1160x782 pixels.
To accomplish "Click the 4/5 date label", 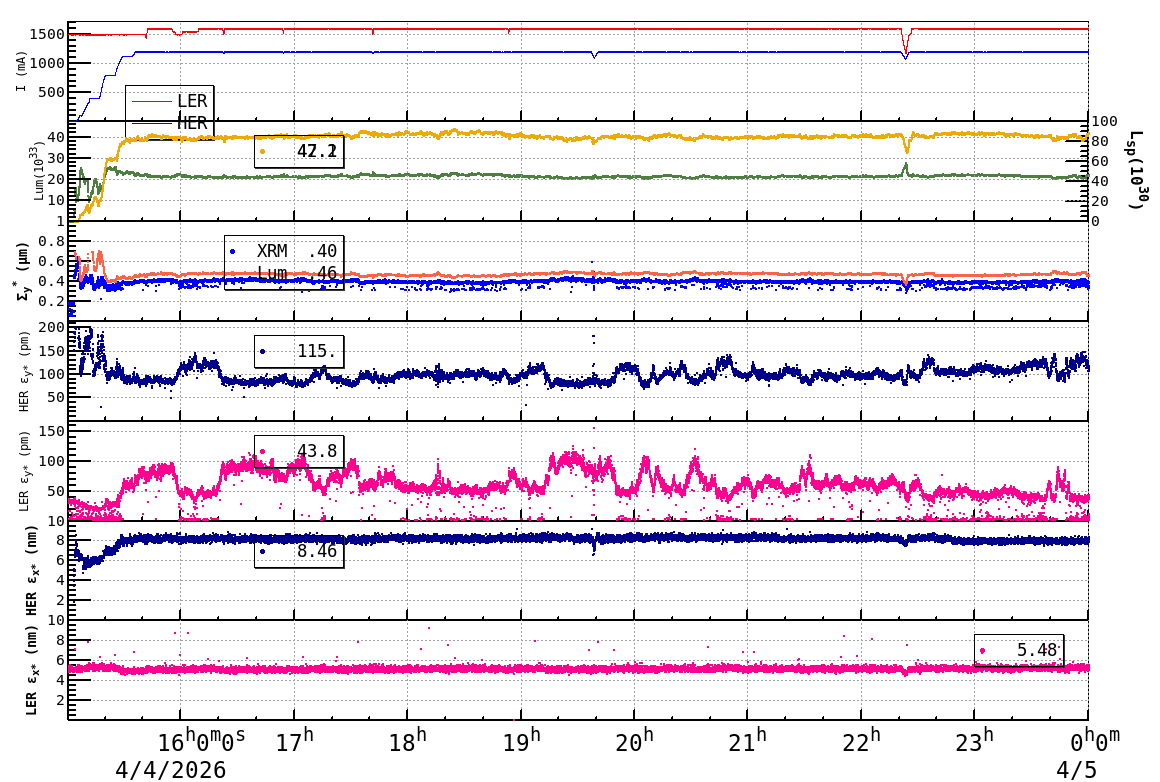I will tap(1076, 770).
